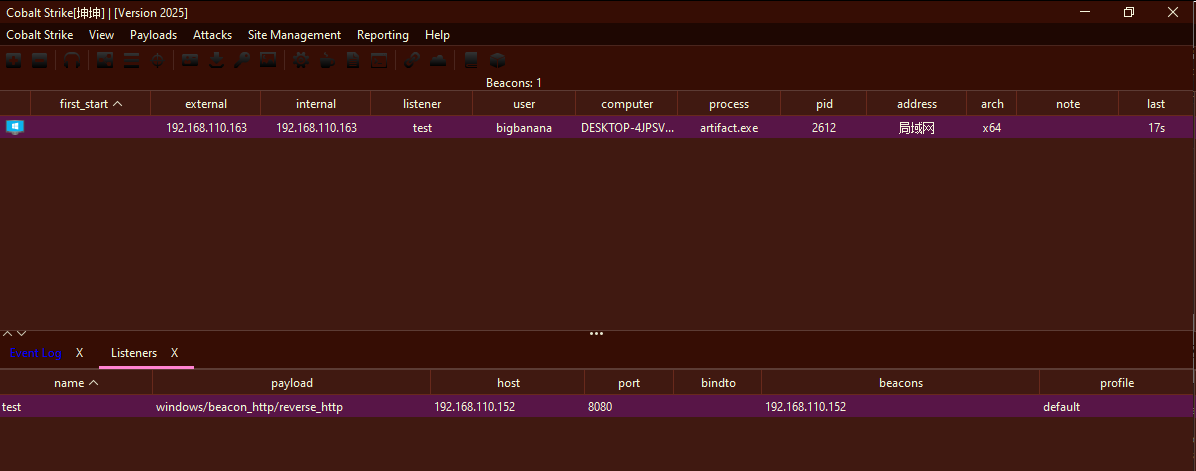This screenshot has width=1196, height=471.
Task: Click the chain link toolbar icon
Action: tap(412, 60)
